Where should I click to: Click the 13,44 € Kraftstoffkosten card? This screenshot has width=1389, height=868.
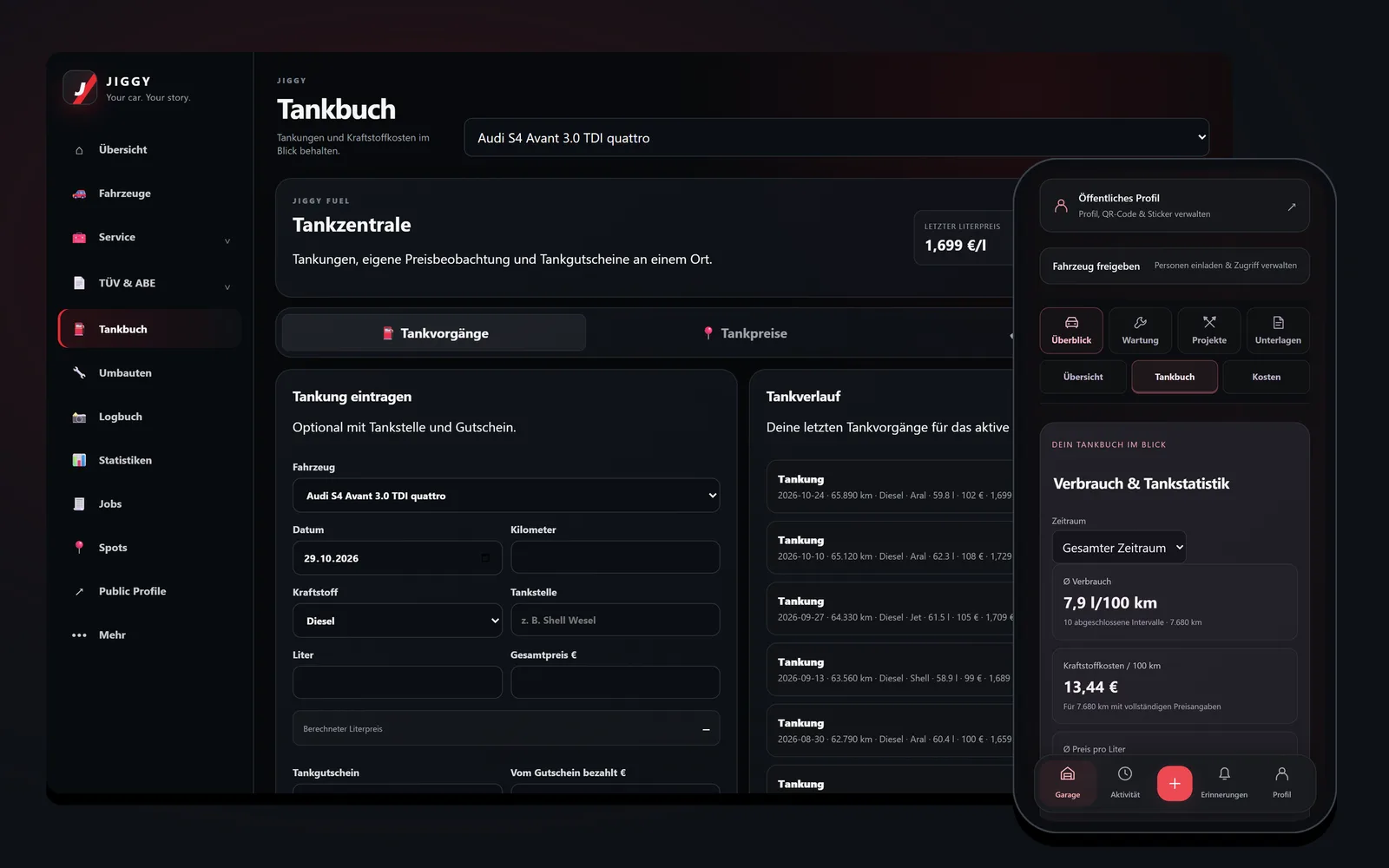1175,687
